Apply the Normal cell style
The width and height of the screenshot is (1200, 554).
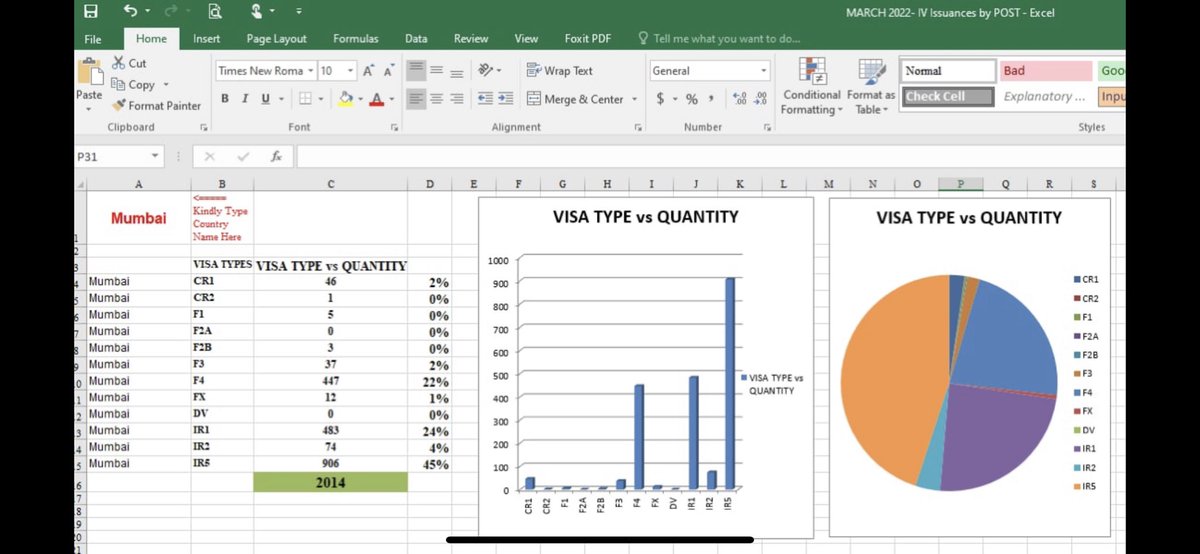point(948,71)
